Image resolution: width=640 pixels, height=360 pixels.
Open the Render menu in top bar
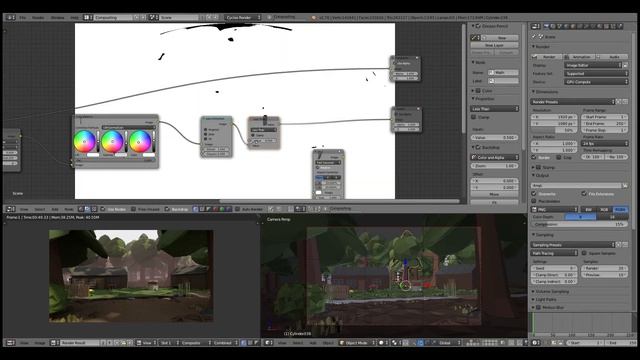click(x=38, y=18)
